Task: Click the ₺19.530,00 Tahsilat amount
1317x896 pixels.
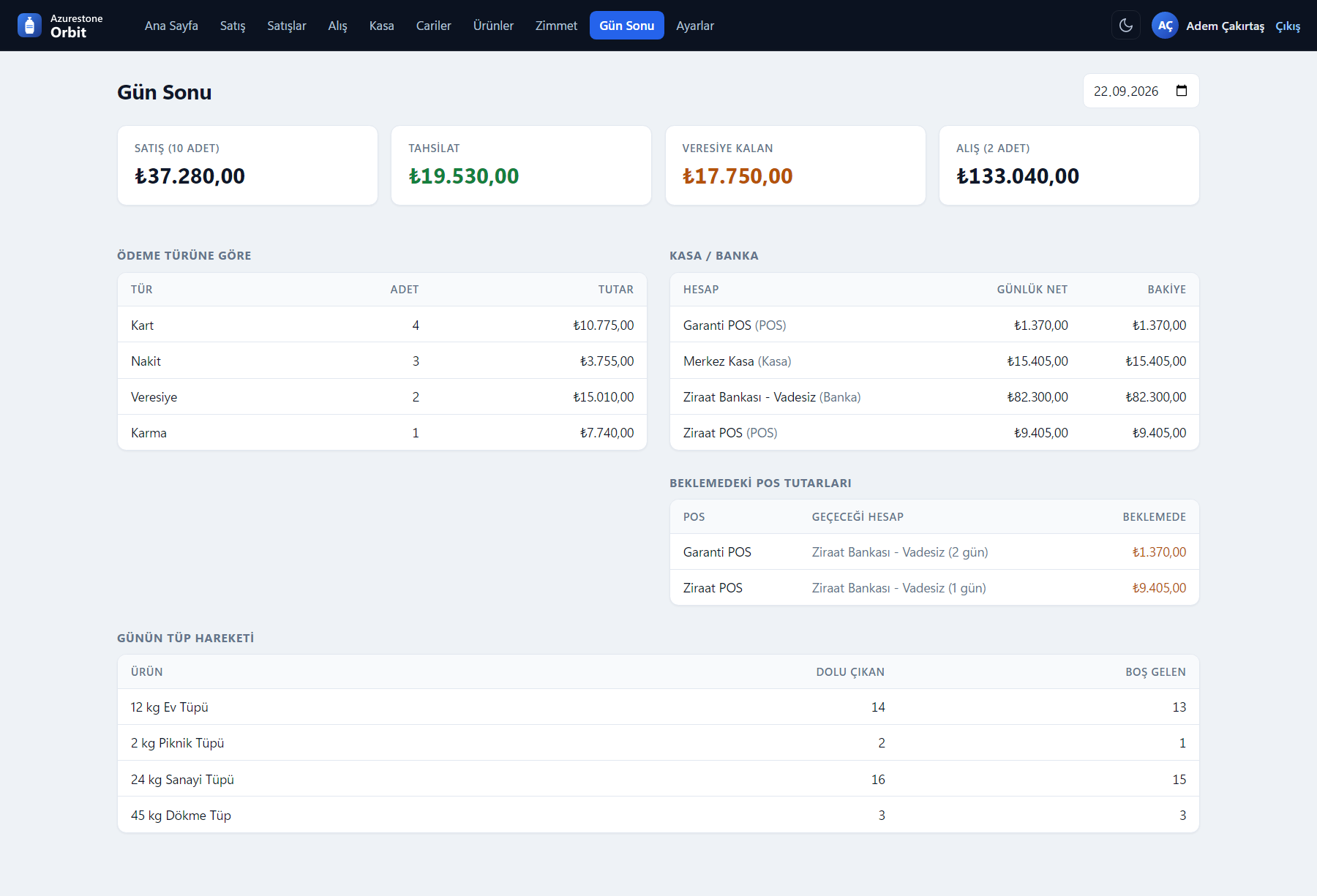Action: pos(463,176)
